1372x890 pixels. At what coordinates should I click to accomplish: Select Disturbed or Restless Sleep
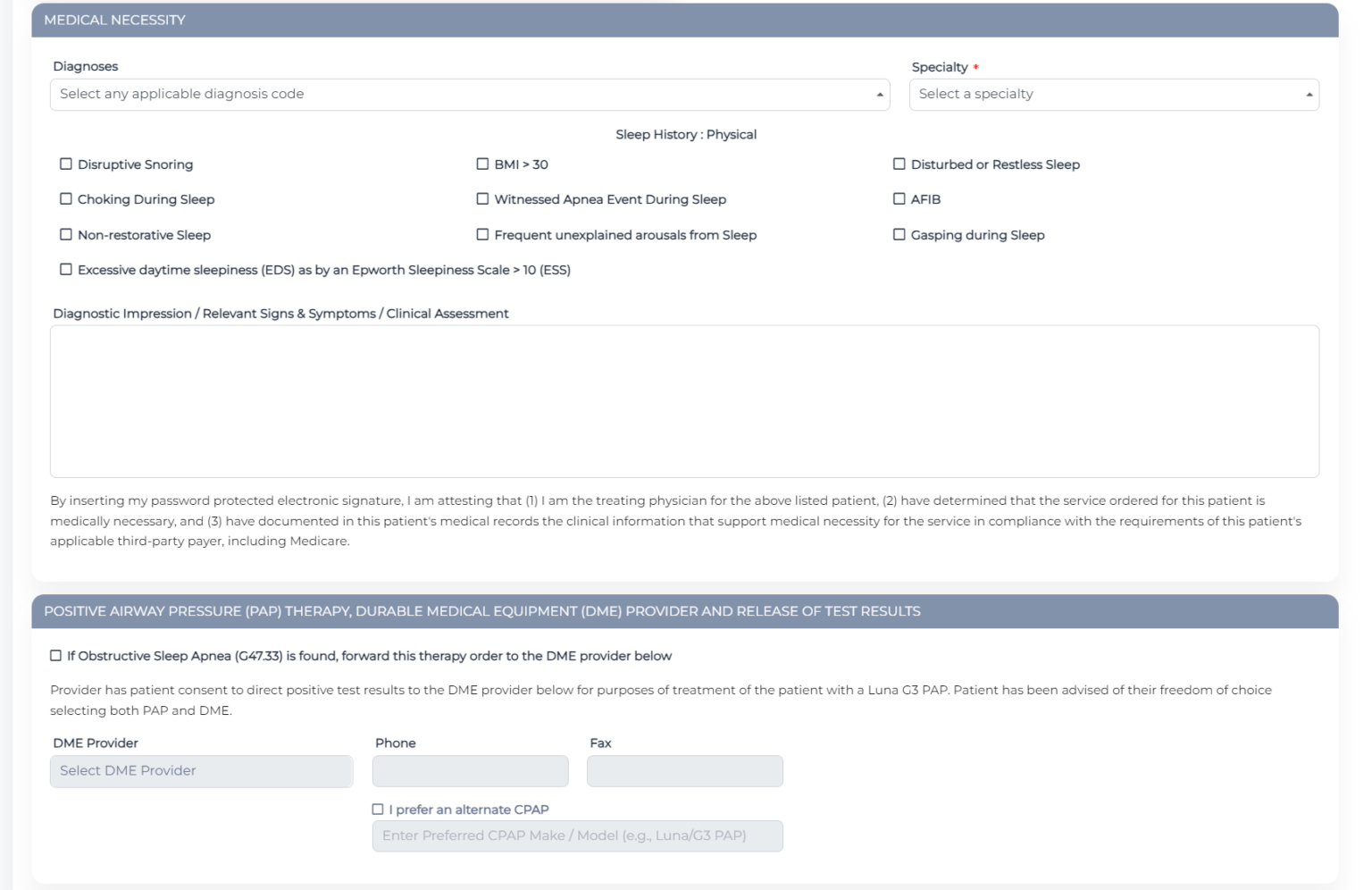pyautogui.click(x=898, y=164)
